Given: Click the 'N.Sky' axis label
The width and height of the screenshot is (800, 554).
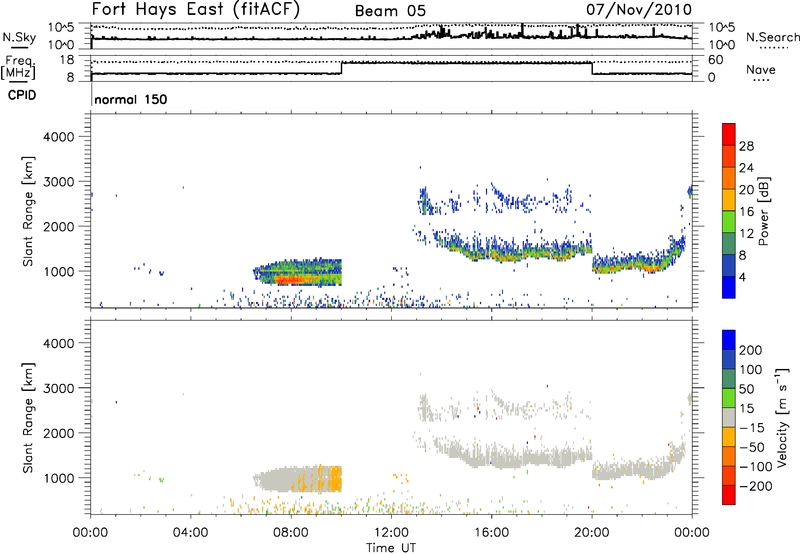Looking at the screenshot, I should 19,37.
